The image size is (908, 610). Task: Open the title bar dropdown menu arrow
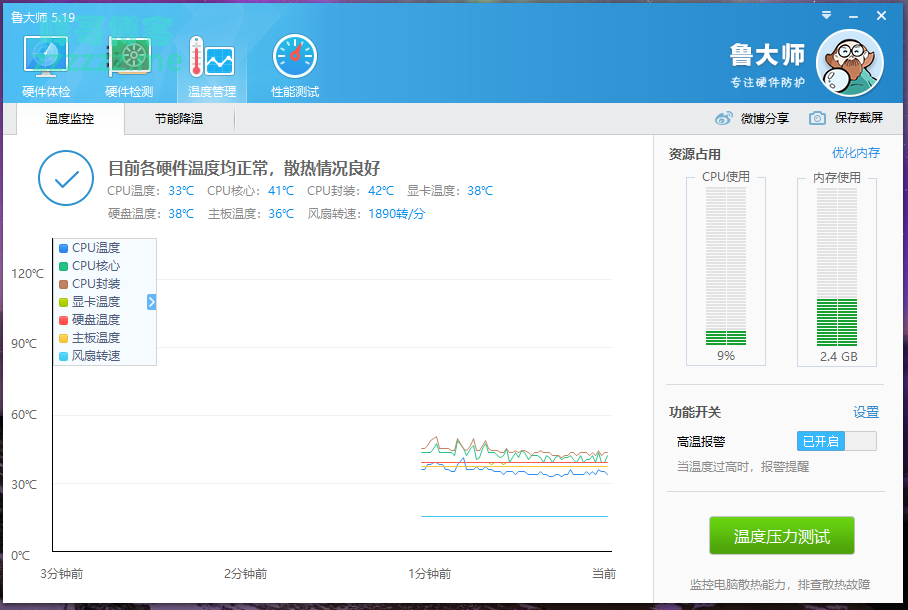[x=826, y=15]
